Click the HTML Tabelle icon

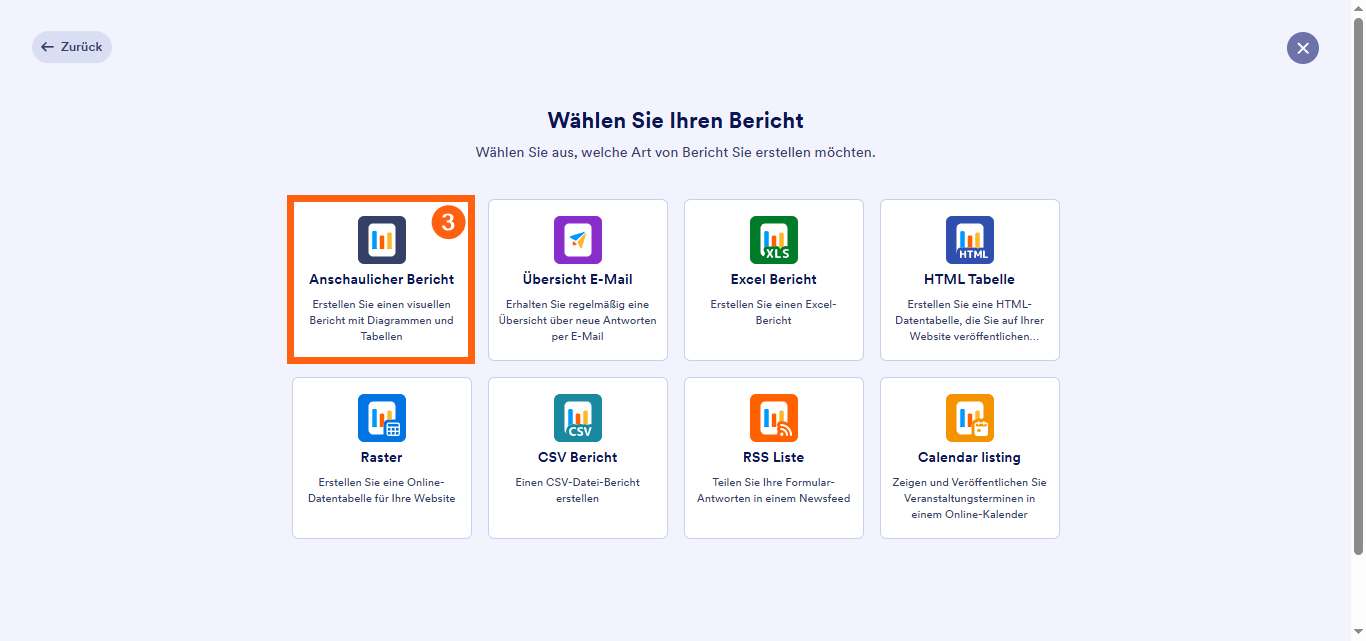click(x=969, y=239)
